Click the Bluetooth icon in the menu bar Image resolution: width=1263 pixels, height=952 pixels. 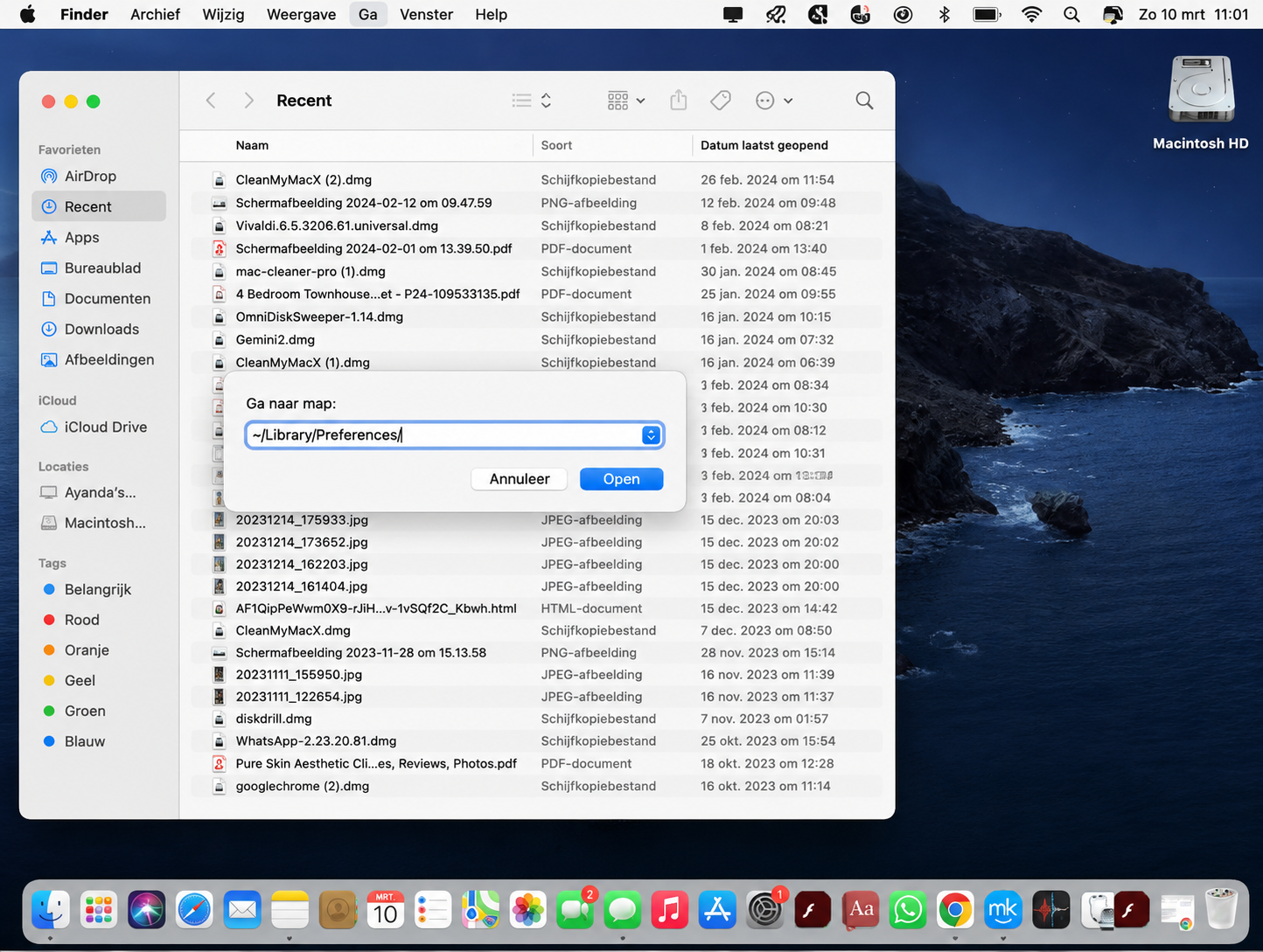coord(944,14)
